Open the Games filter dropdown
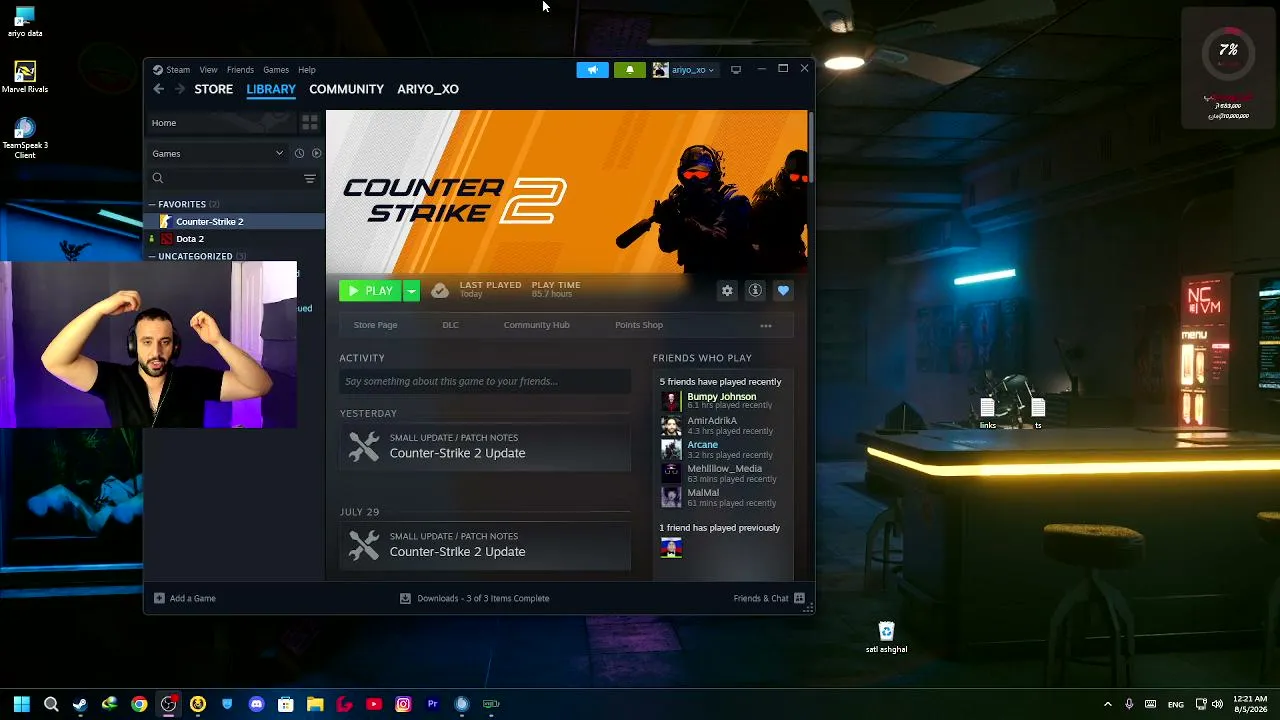This screenshot has height=720, width=1280. 218,153
